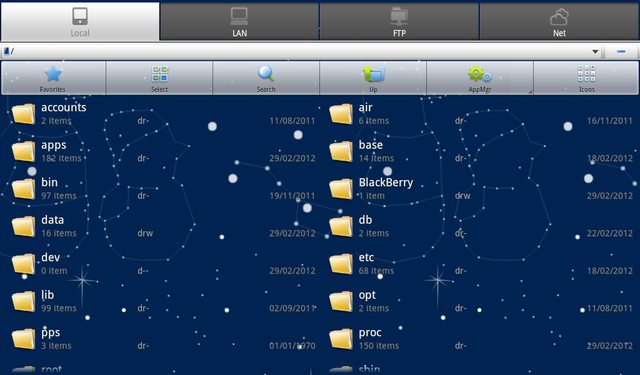This screenshot has width=640, height=375.
Task: Expand the path dropdown arrow
Action: click(x=595, y=51)
